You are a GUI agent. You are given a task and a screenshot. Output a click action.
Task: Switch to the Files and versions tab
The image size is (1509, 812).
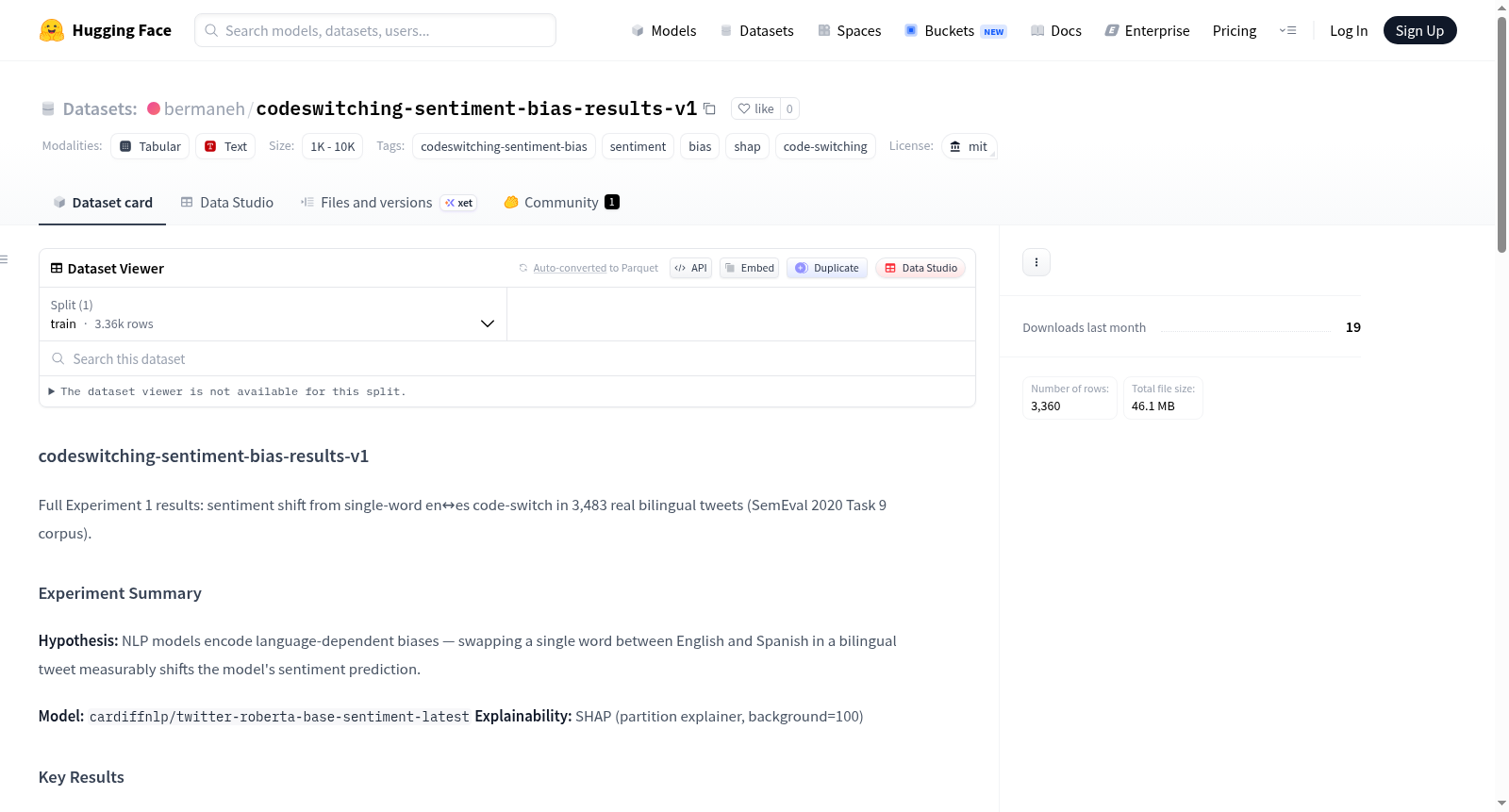(389, 202)
